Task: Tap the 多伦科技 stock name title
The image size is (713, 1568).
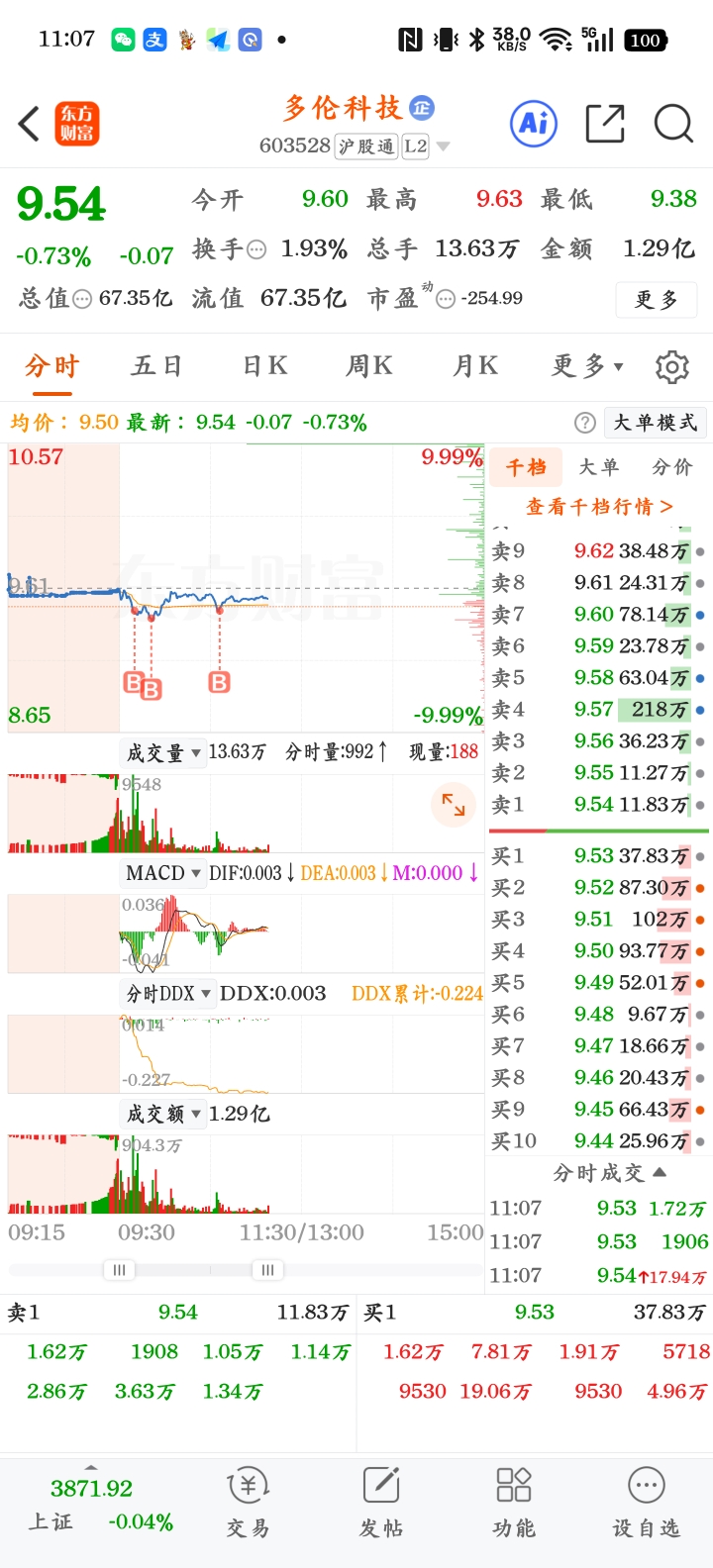Action: (342, 108)
